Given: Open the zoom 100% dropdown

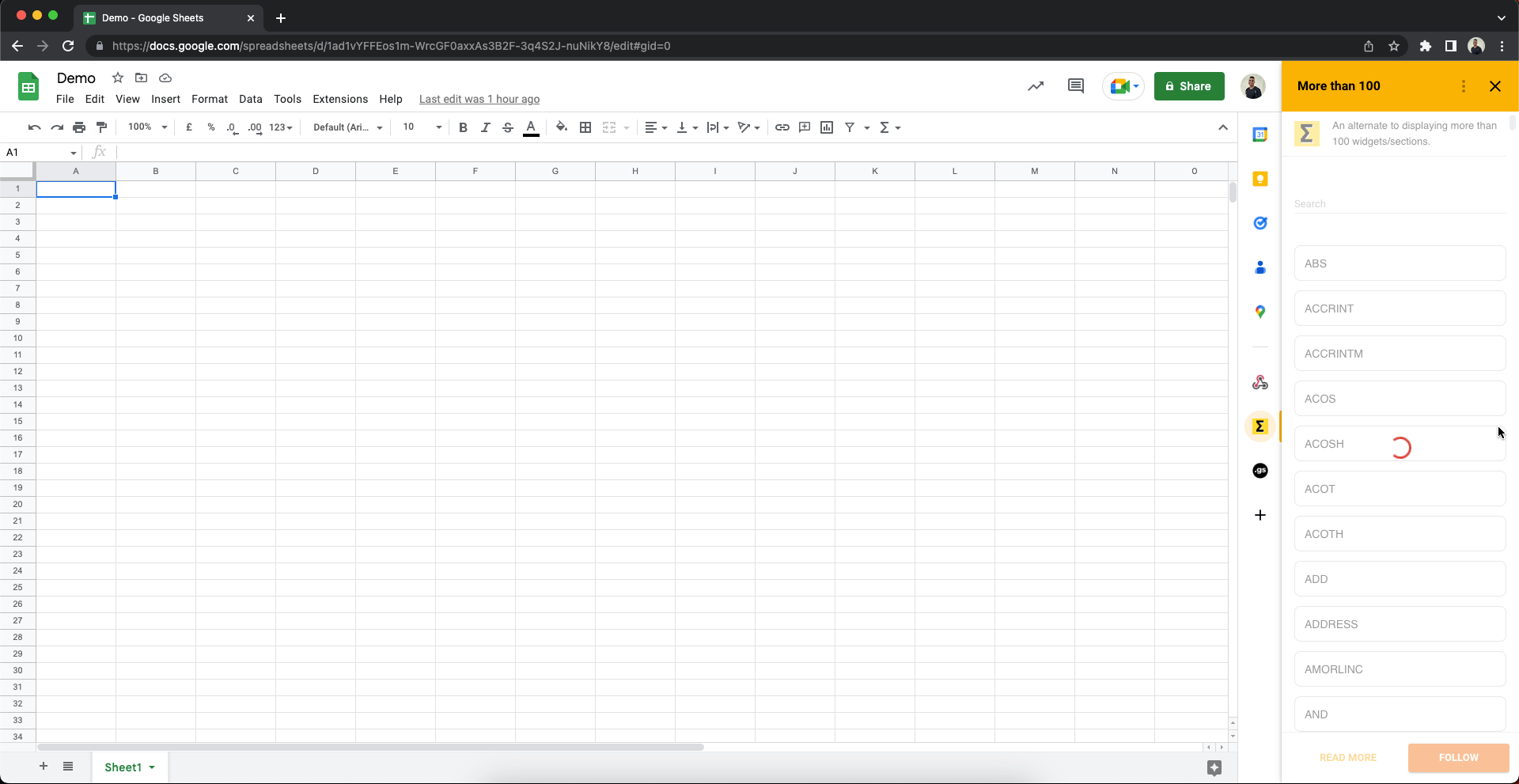Looking at the screenshot, I should (148, 127).
